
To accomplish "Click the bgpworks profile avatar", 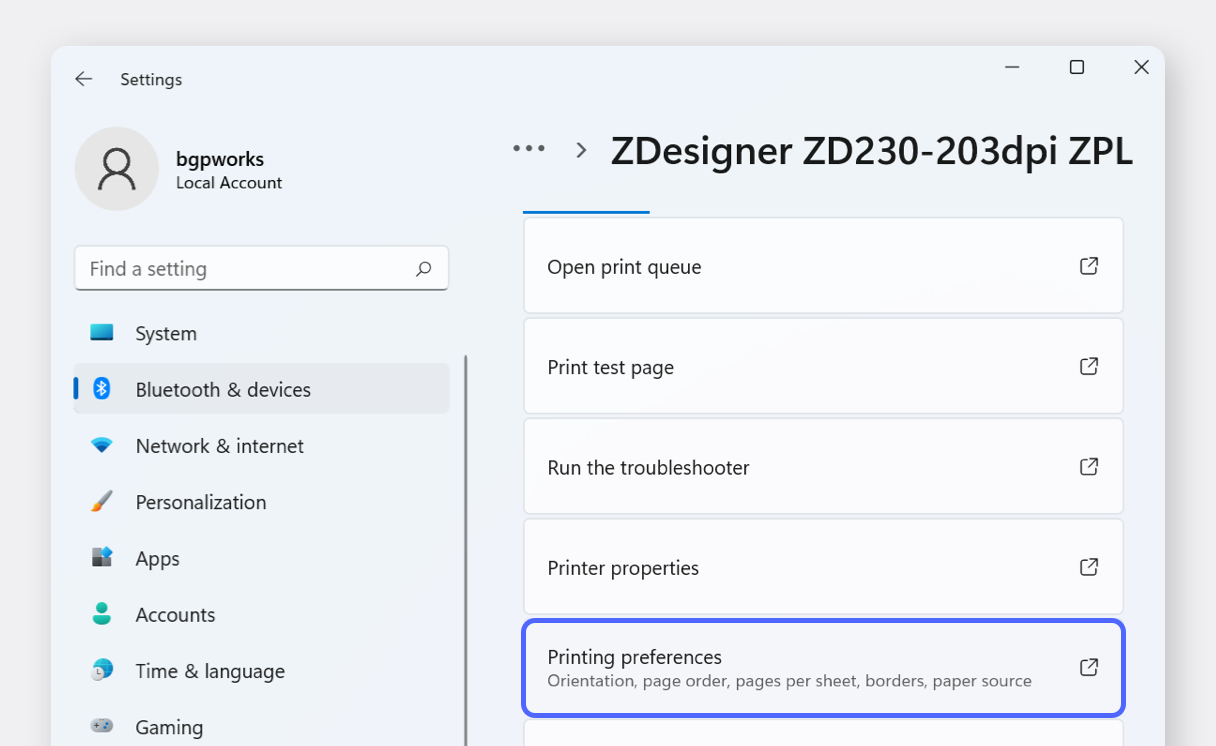I will 117,169.
